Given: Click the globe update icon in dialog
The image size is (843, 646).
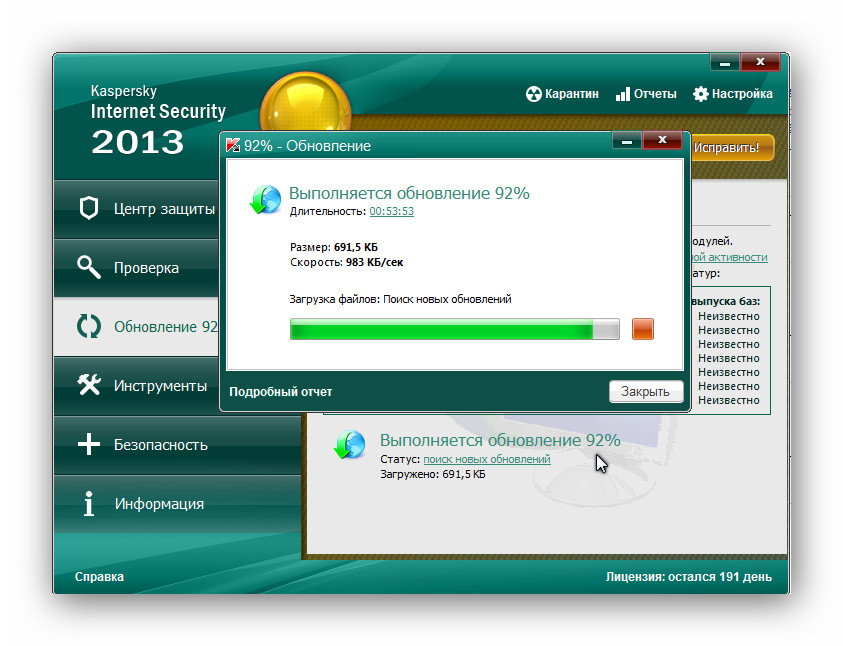Looking at the screenshot, I should 265,200.
